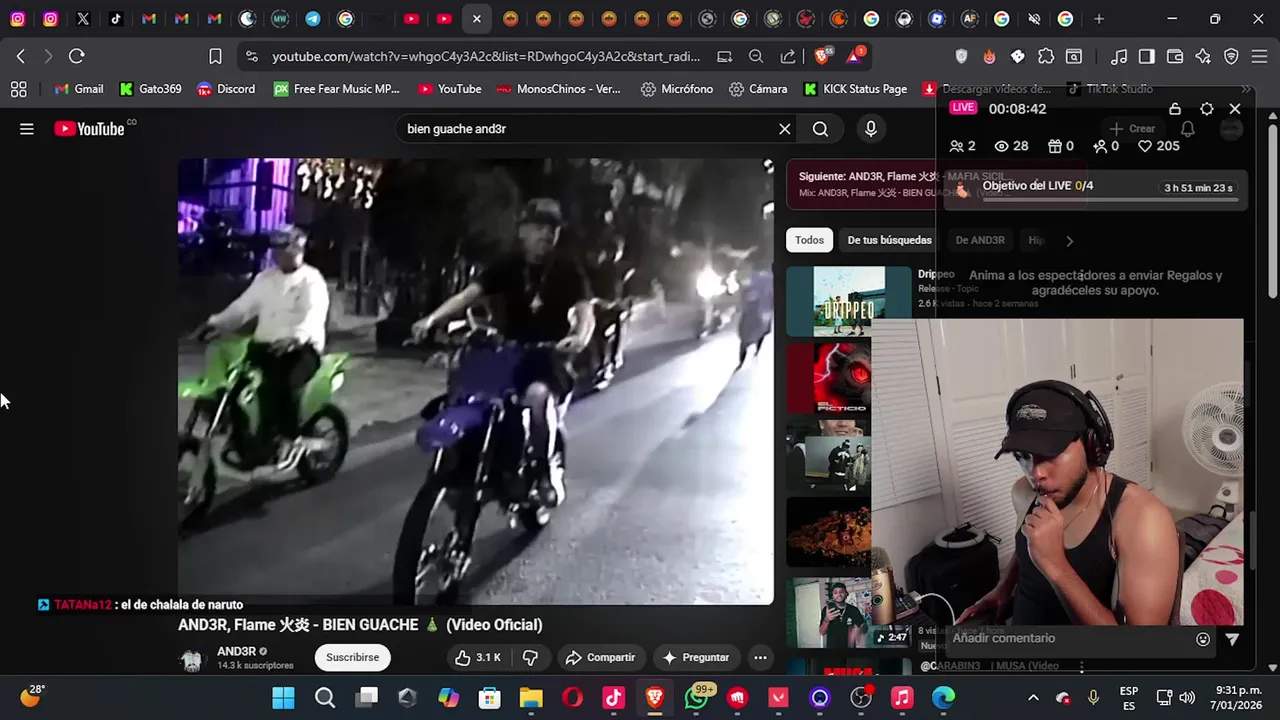Open a new browser tab
The image size is (1280, 720).
pyautogui.click(x=1099, y=18)
